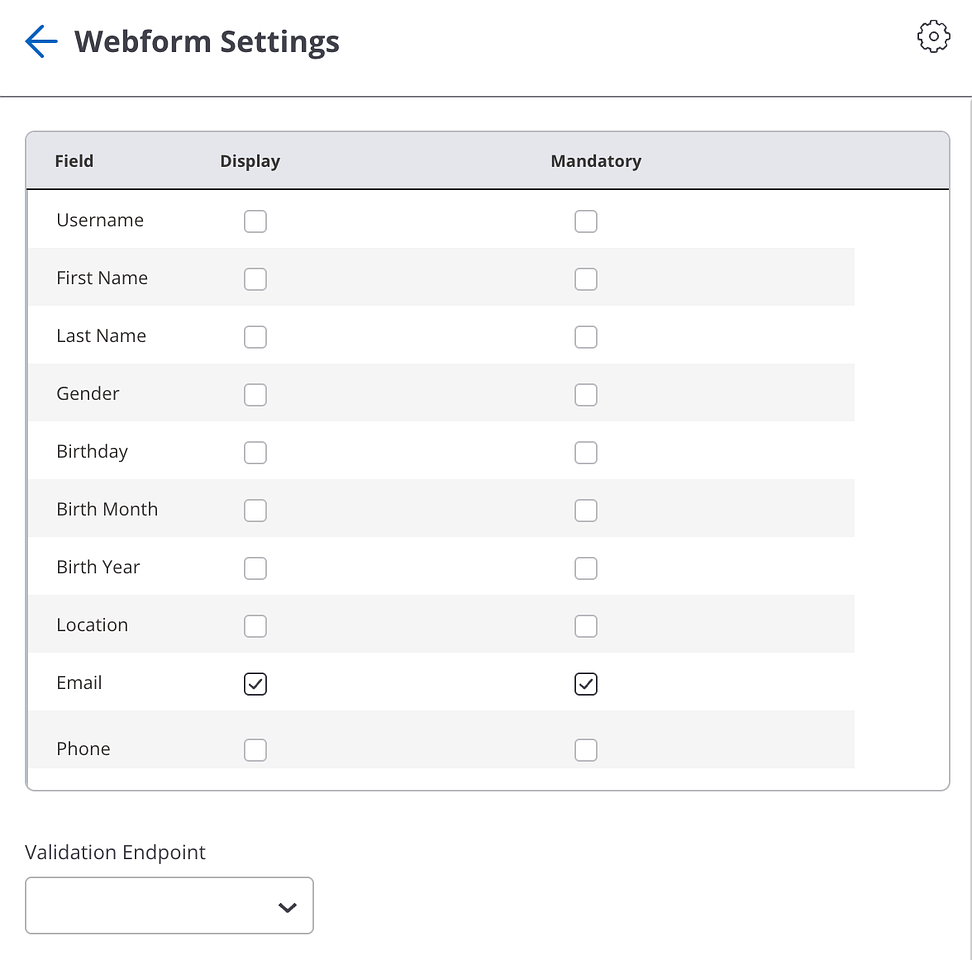Toggle Birth Month Display checkbox
The image size is (972, 960).
point(255,511)
